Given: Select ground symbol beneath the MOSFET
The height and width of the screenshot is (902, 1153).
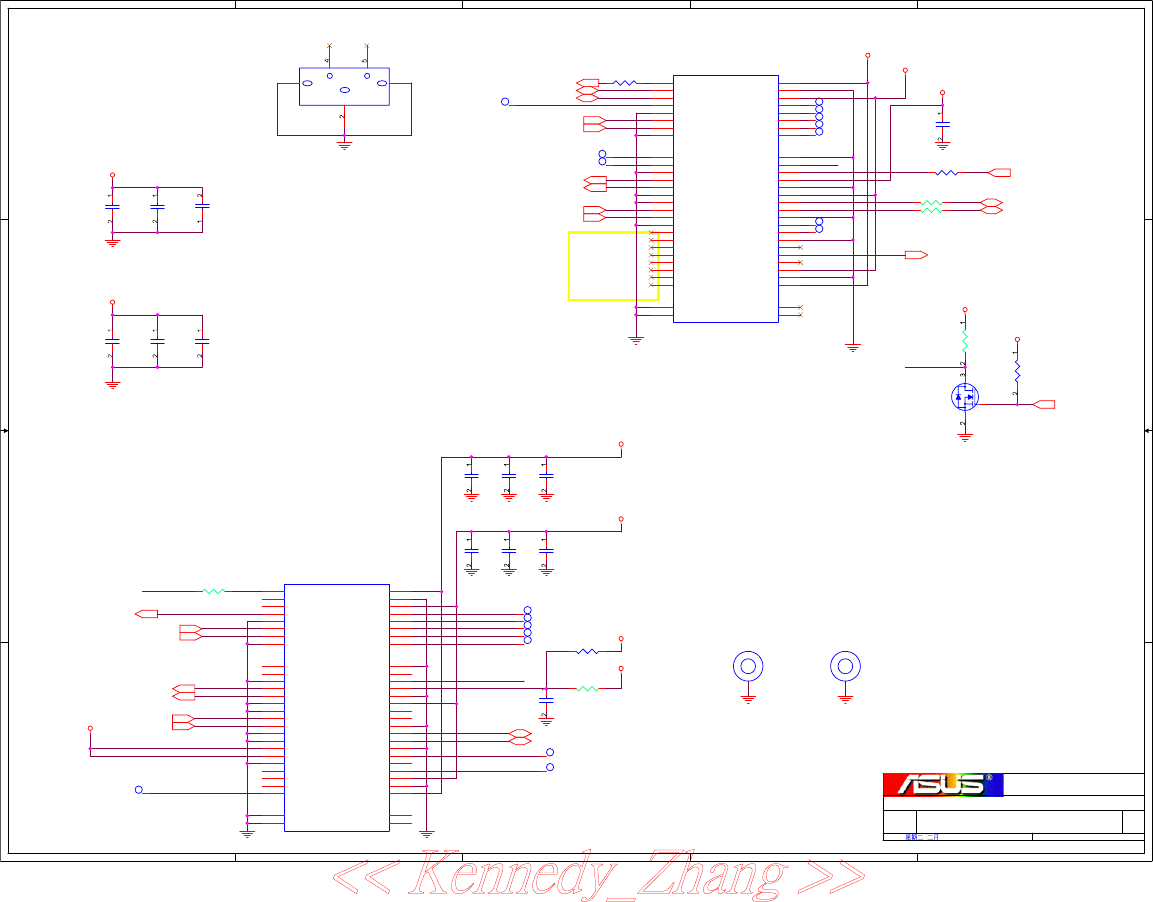Looking at the screenshot, I should click(965, 437).
